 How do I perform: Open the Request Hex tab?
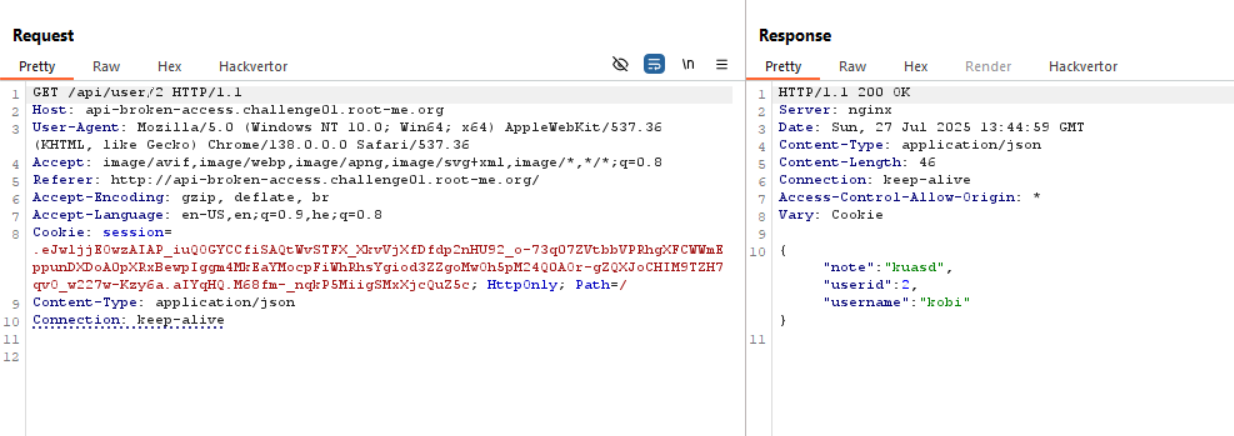pos(169,66)
